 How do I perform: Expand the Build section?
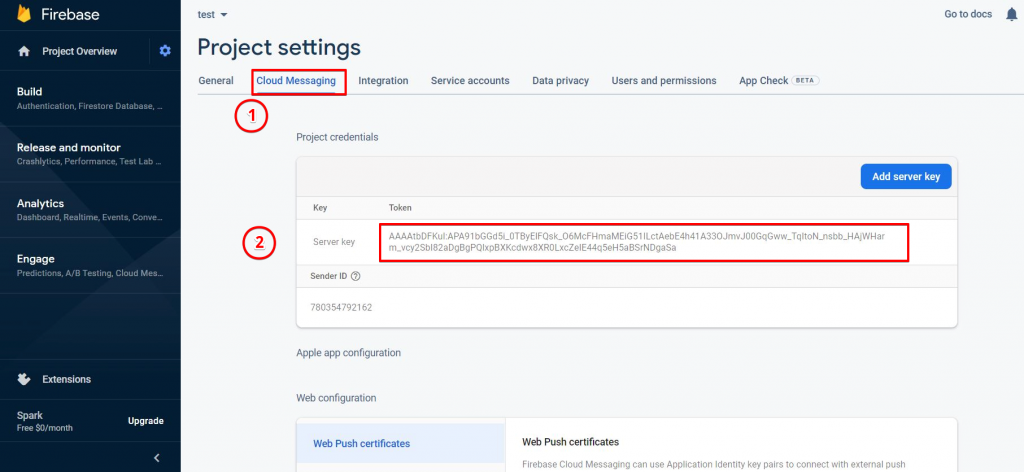[x=90, y=98]
